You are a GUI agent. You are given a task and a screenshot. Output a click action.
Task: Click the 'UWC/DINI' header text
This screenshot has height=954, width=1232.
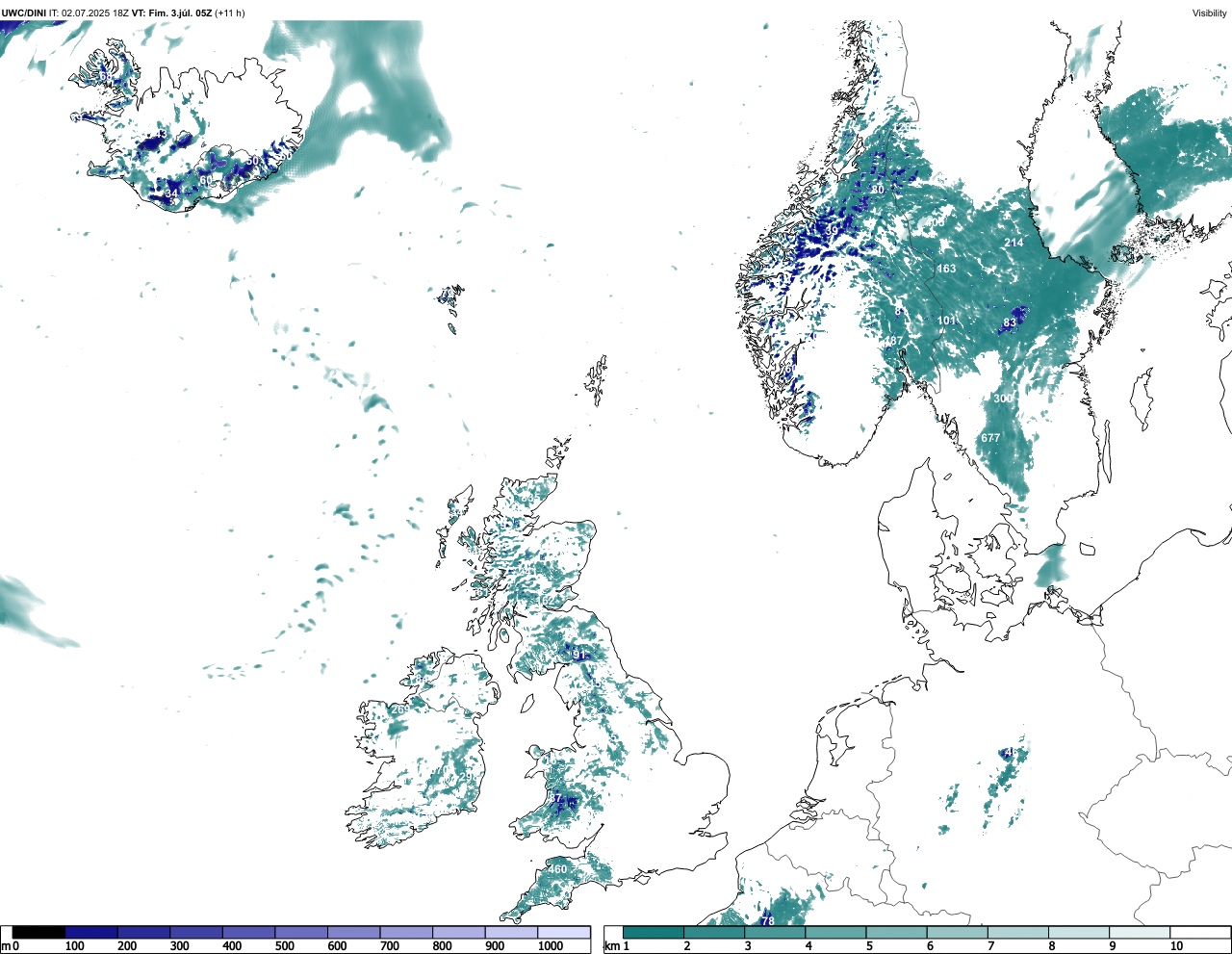[24, 13]
